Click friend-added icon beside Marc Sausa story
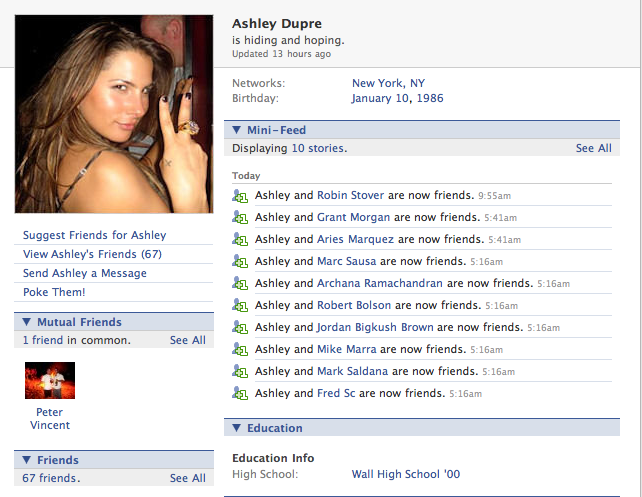Viewport: 642px width, 497px height. coord(240,262)
